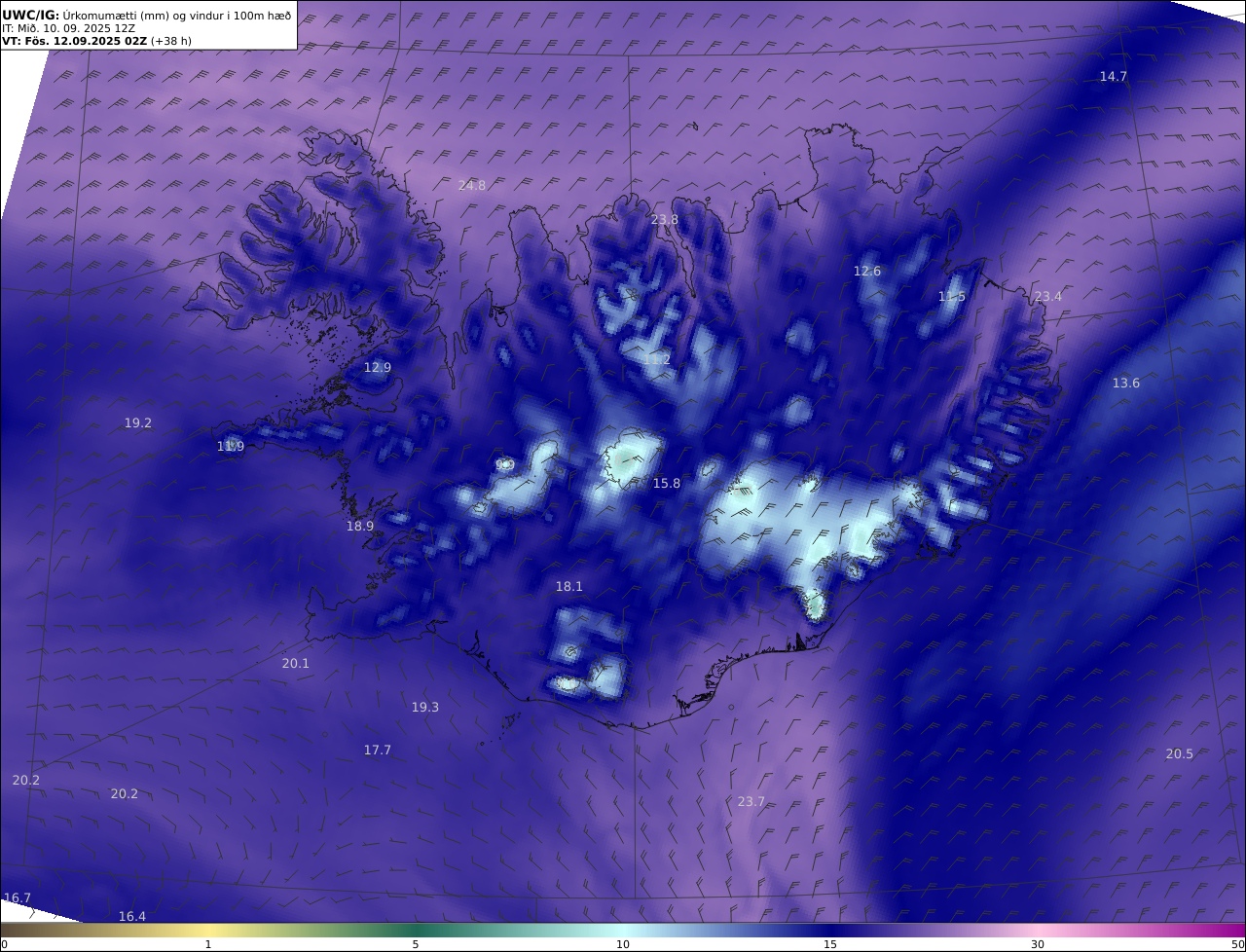The width and height of the screenshot is (1246, 952).
Task: Click the 11.5 value label
Action: 952,296
